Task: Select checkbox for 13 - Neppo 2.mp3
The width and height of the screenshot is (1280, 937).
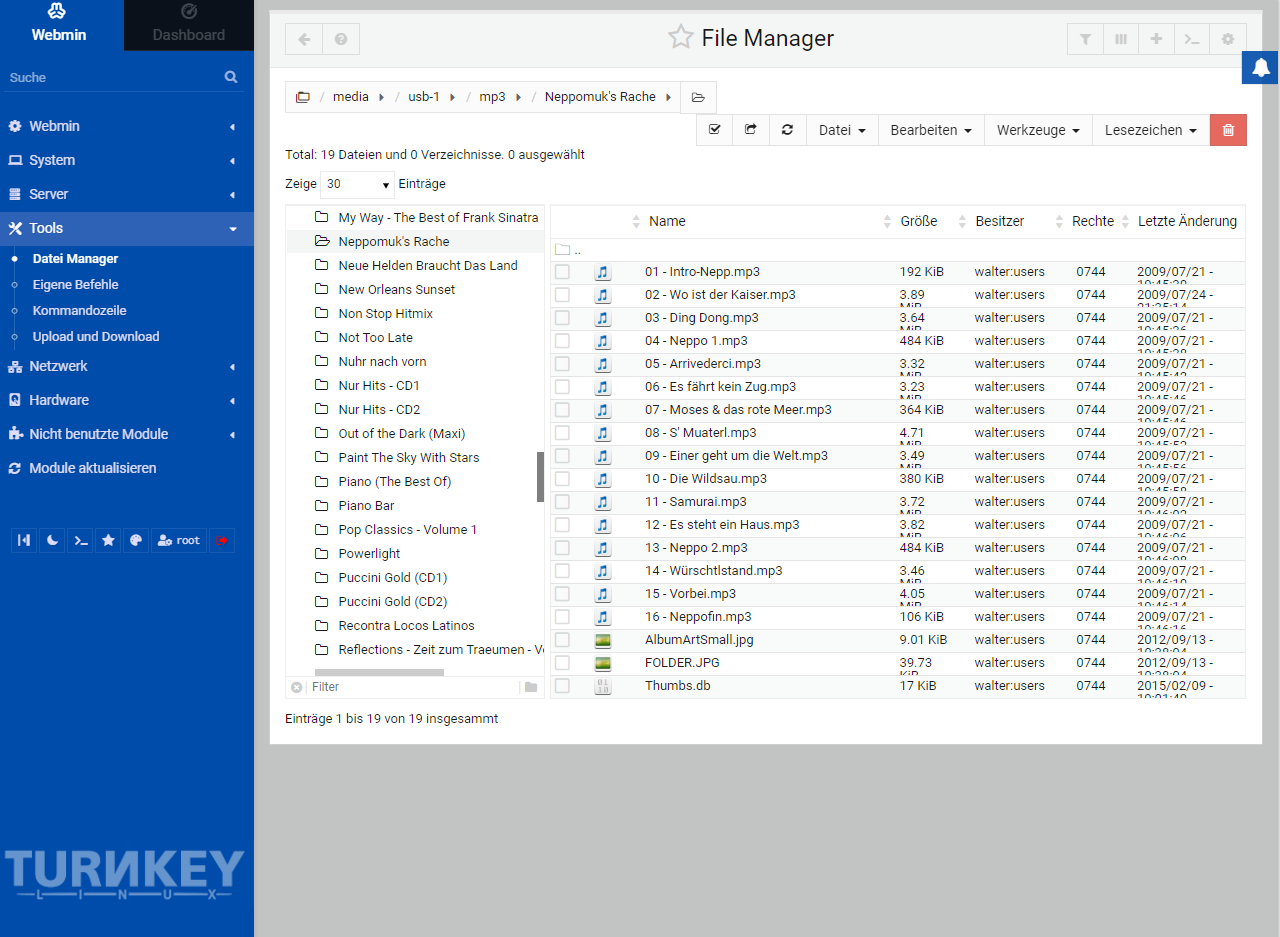Action: [562, 548]
